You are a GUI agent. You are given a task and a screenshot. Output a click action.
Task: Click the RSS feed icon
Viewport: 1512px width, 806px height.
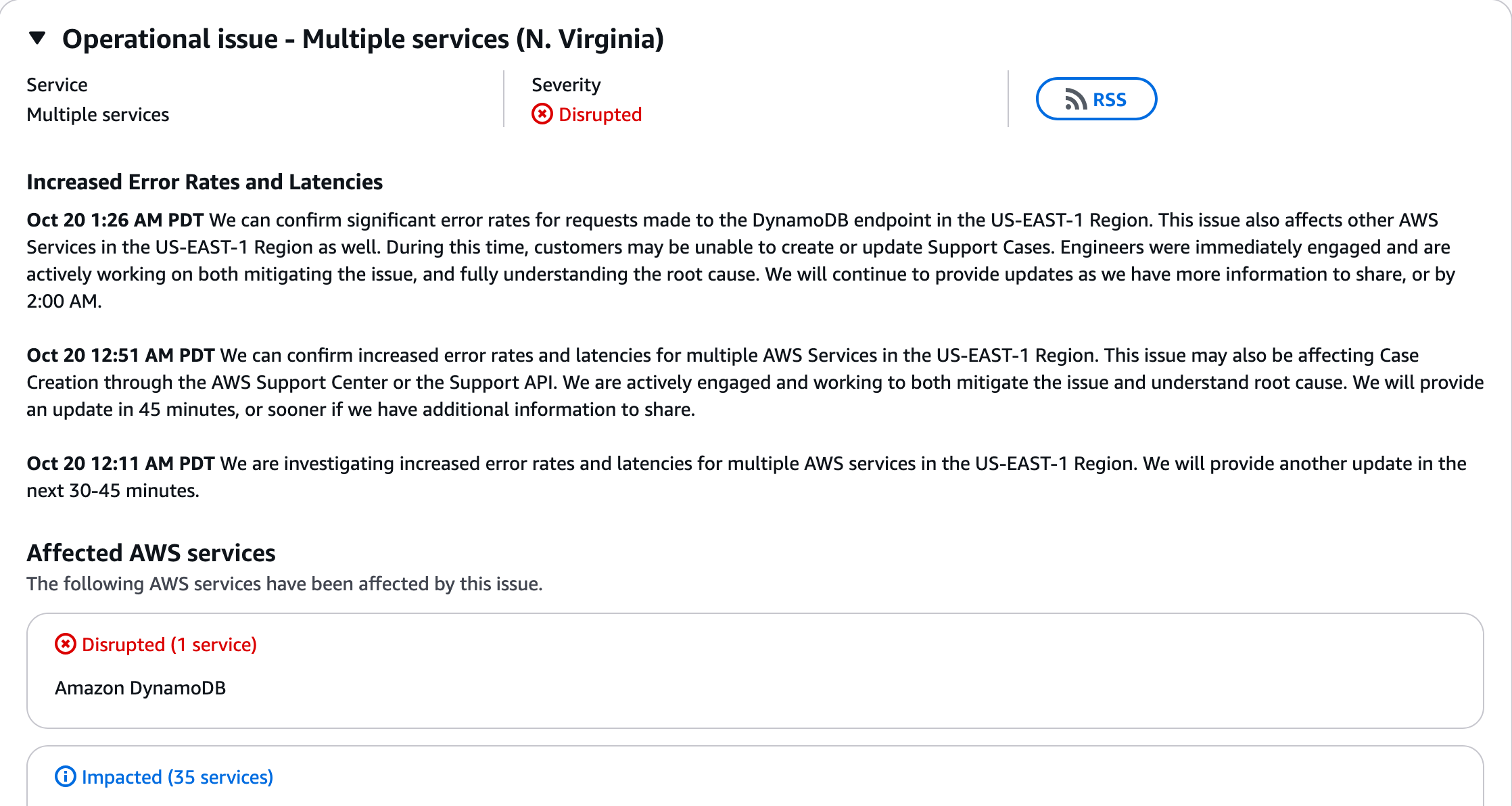tap(1075, 99)
